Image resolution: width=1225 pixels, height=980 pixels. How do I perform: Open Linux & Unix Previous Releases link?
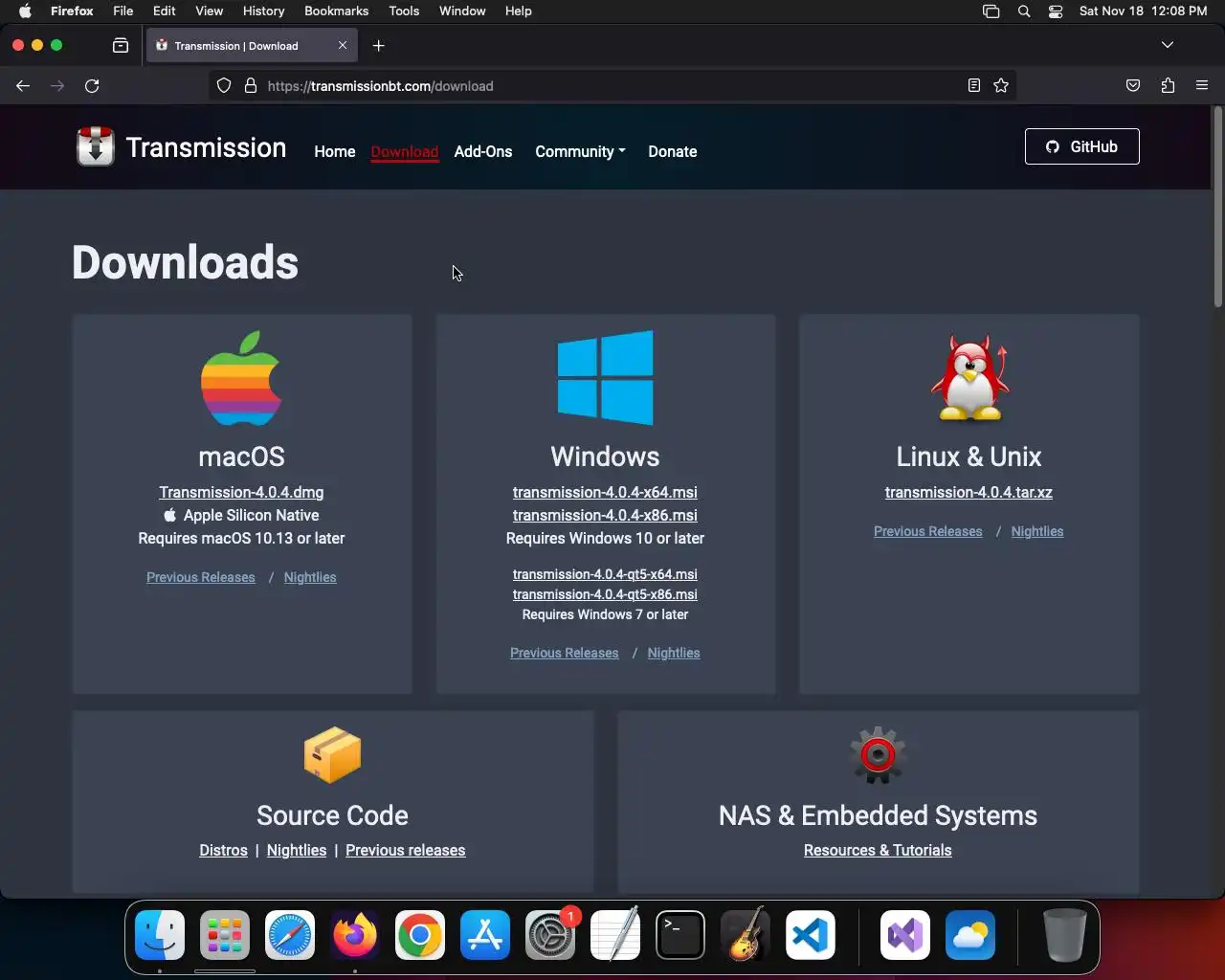point(928,531)
